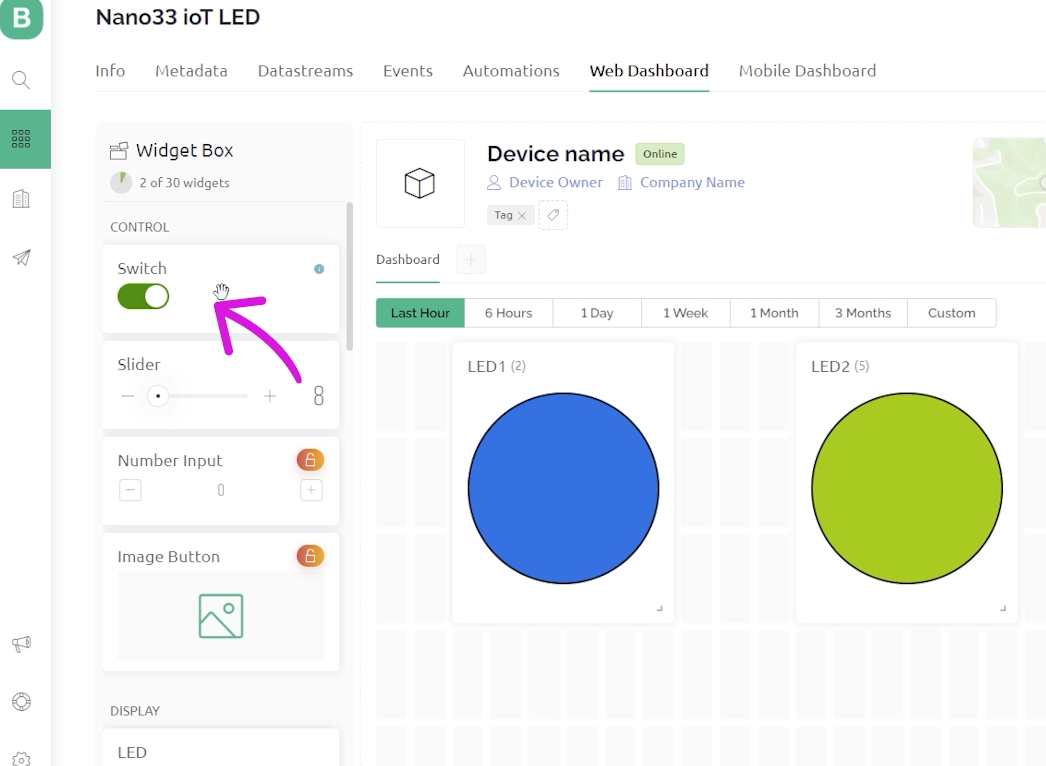
Task: Click the Image Button picture placeholder
Action: click(x=221, y=616)
